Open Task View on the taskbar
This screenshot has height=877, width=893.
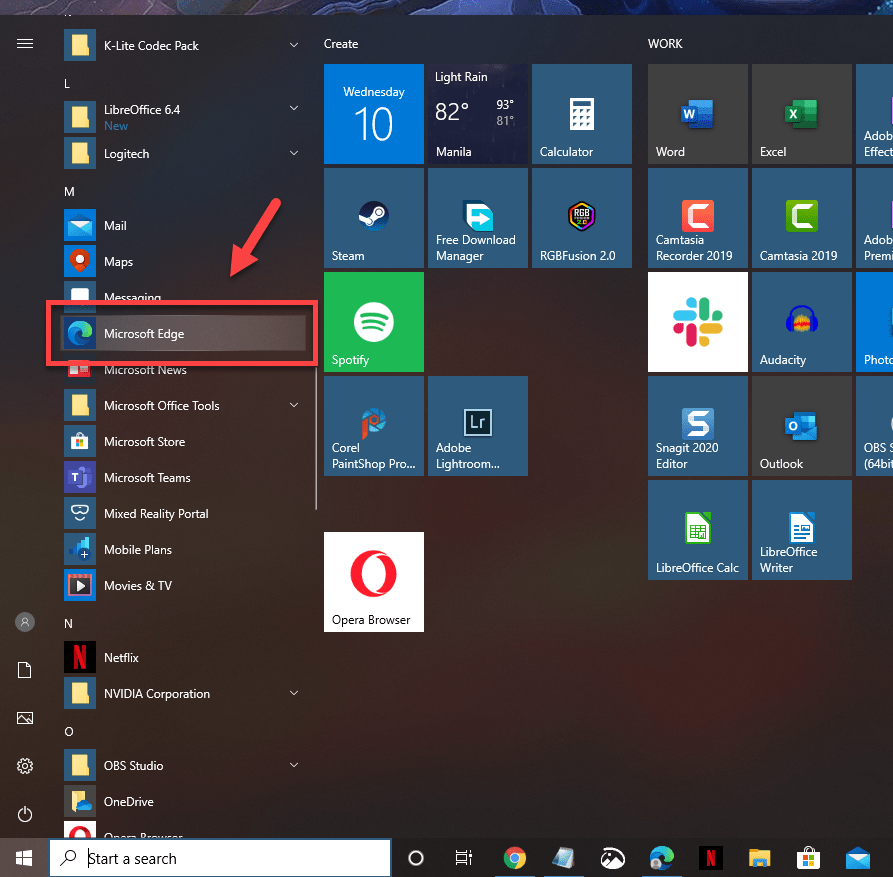464,858
